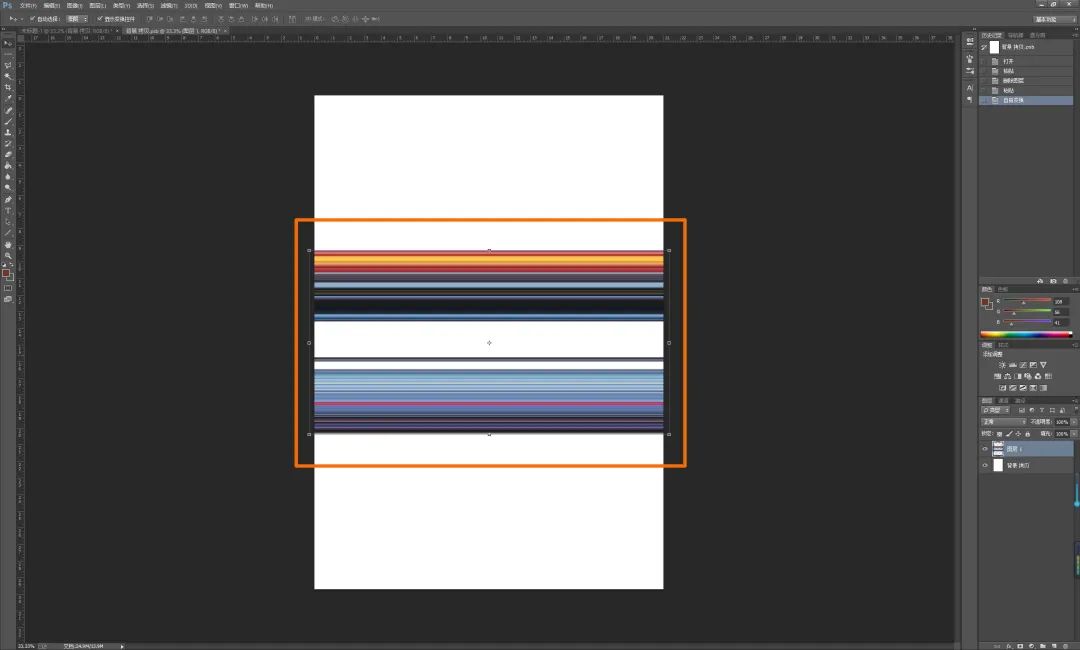
Task: Delete current history state trash icon
Action: [1066, 281]
